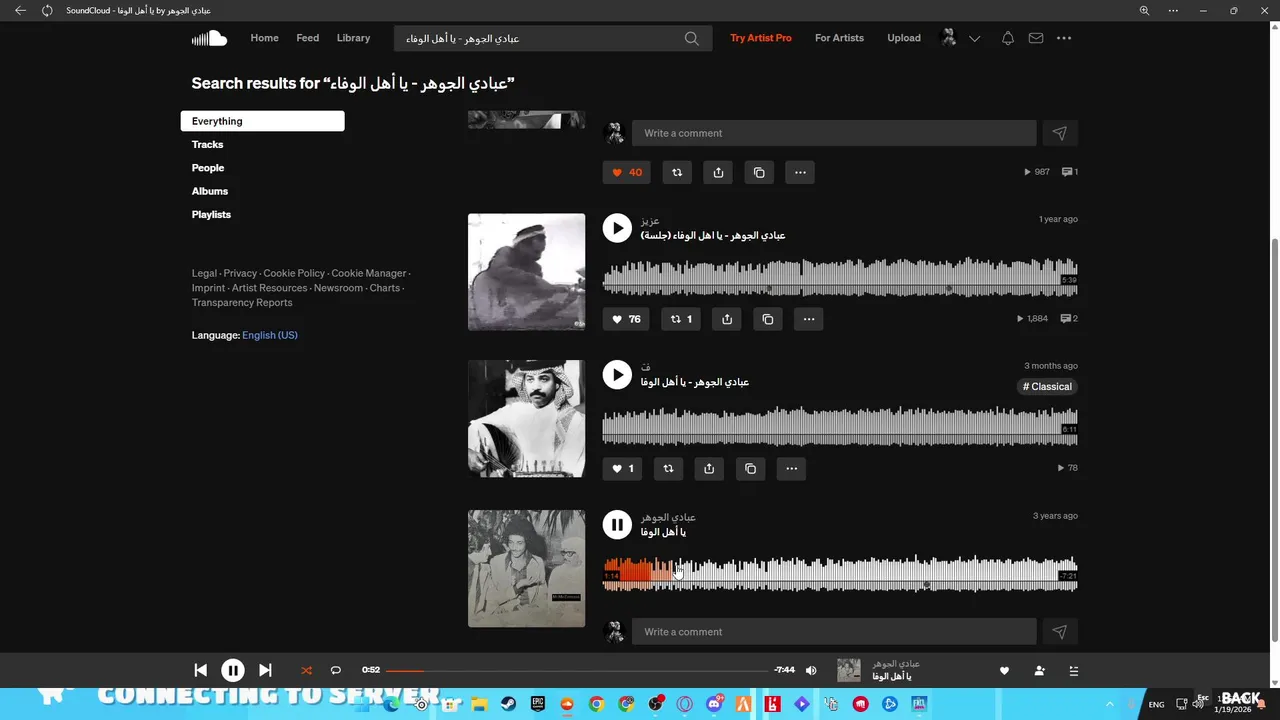Skip to previous track in player bar
1280x720 pixels.
tap(200, 670)
